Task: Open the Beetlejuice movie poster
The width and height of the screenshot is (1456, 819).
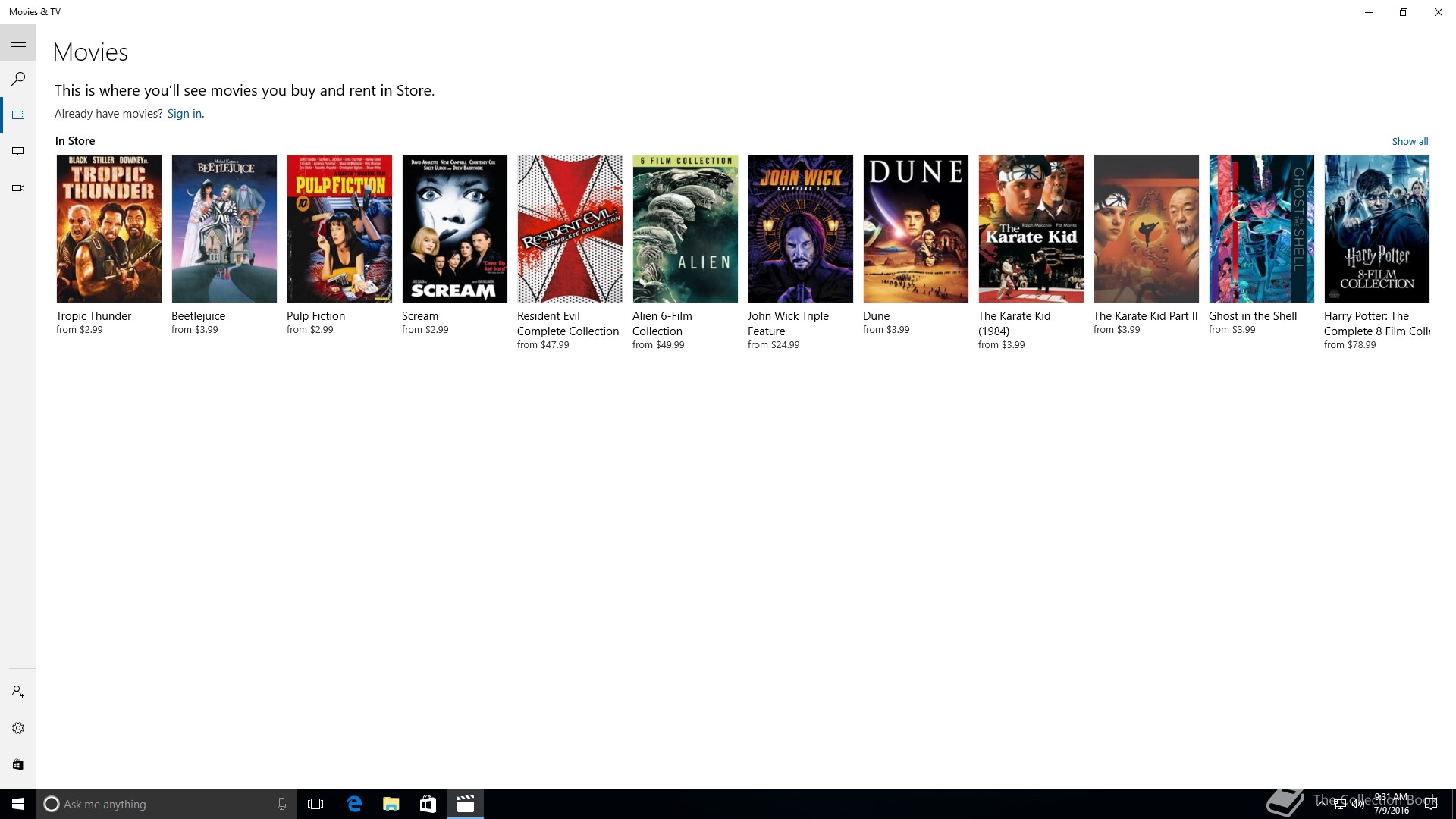Action: [x=224, y=229]
